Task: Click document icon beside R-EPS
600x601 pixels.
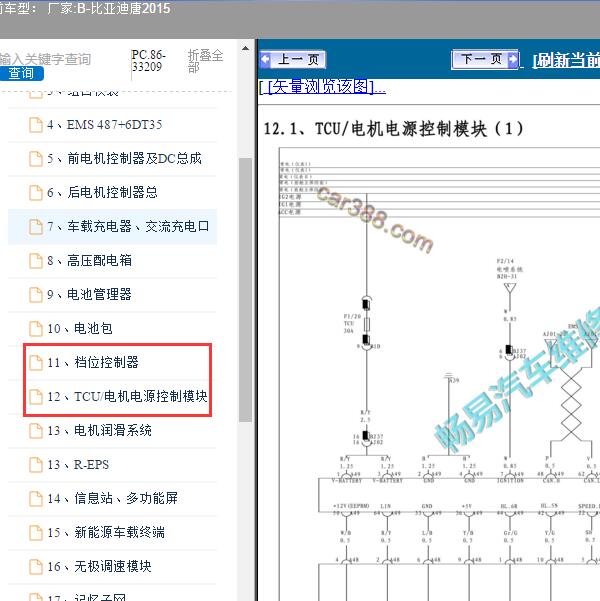Action: [x=36, y=465]
